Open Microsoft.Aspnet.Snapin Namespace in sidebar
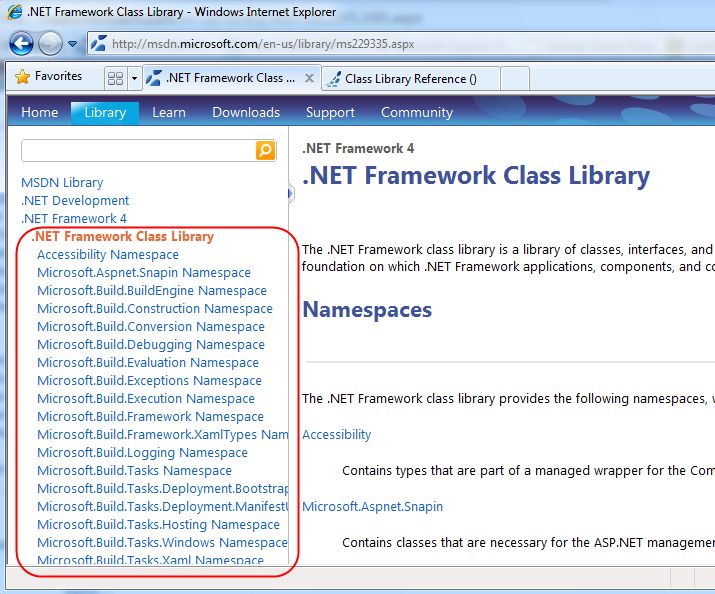The height and width of the screenshot is (594, 715). (x=144, y=272)
